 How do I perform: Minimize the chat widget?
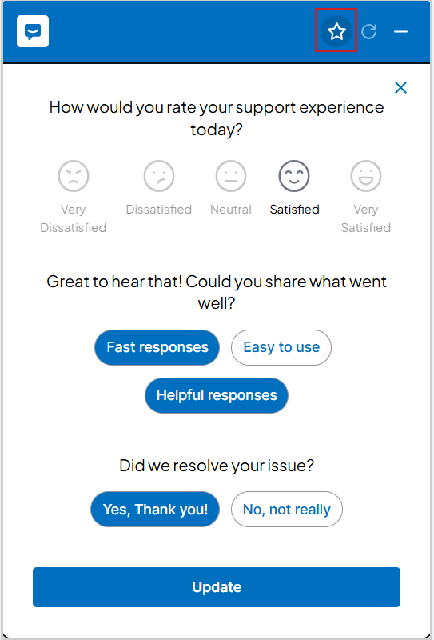tap(401, 31)
